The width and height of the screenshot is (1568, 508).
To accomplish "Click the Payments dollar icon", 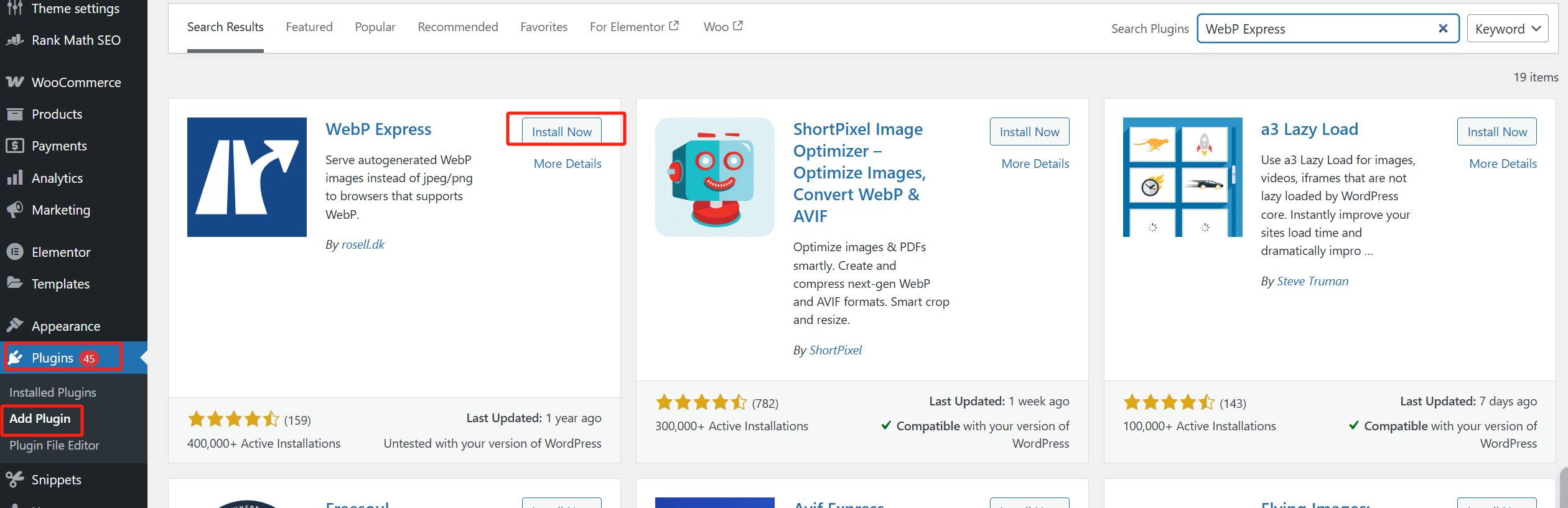I will click(x=15, y=146).
